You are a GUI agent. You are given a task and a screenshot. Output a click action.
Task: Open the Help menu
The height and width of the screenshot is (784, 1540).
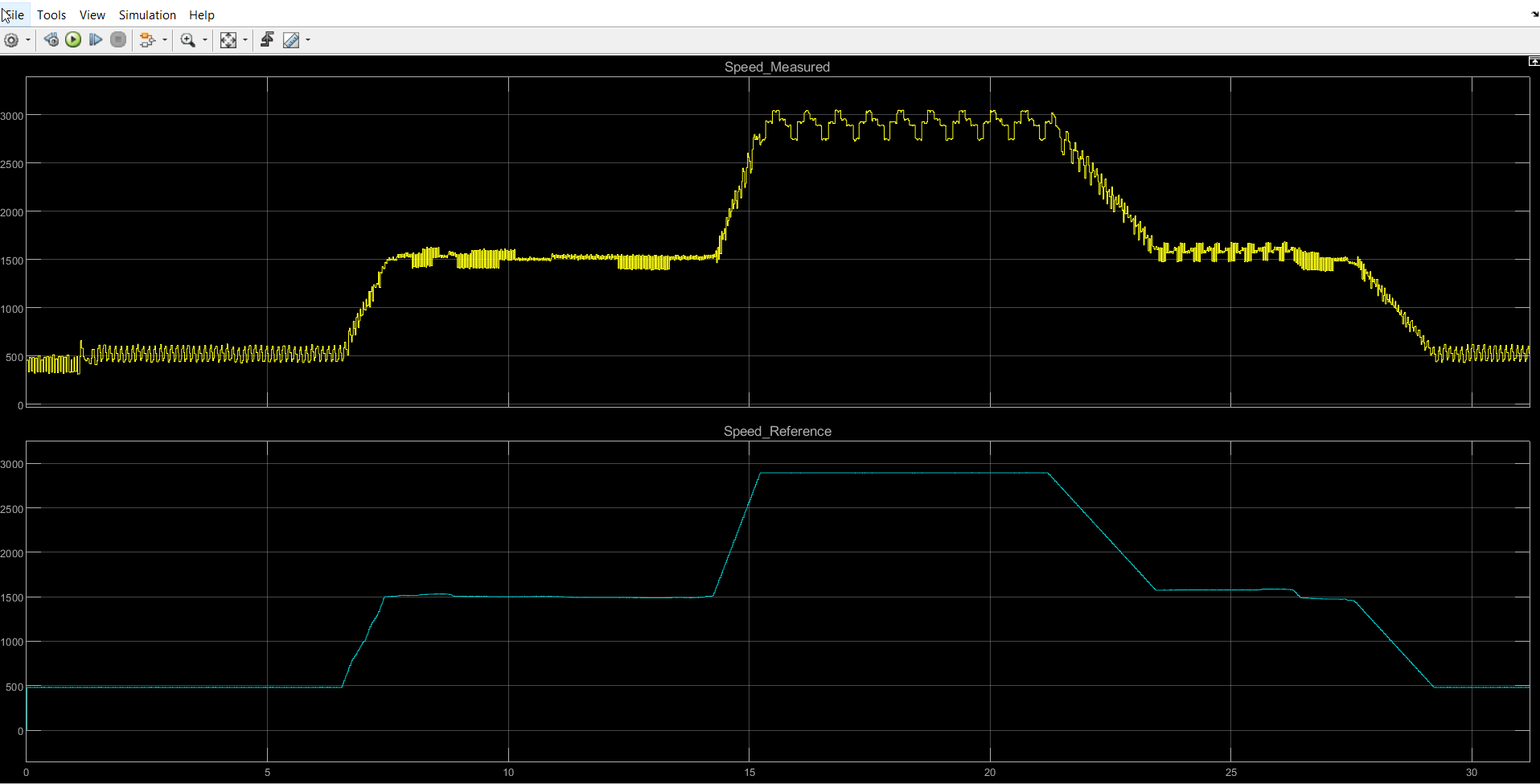pyautogui.click(x=201, y=14)
